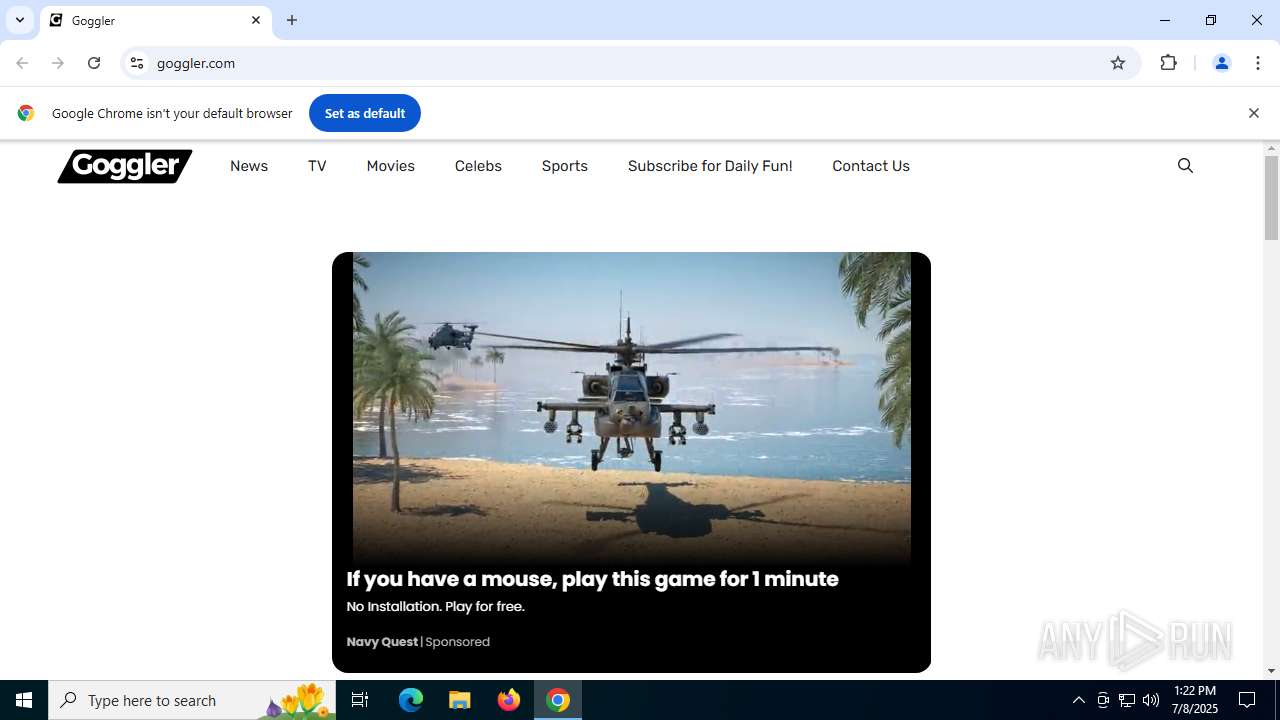Go forward to next page
This screenshot has width=1280, height=720.
(58, 63)
